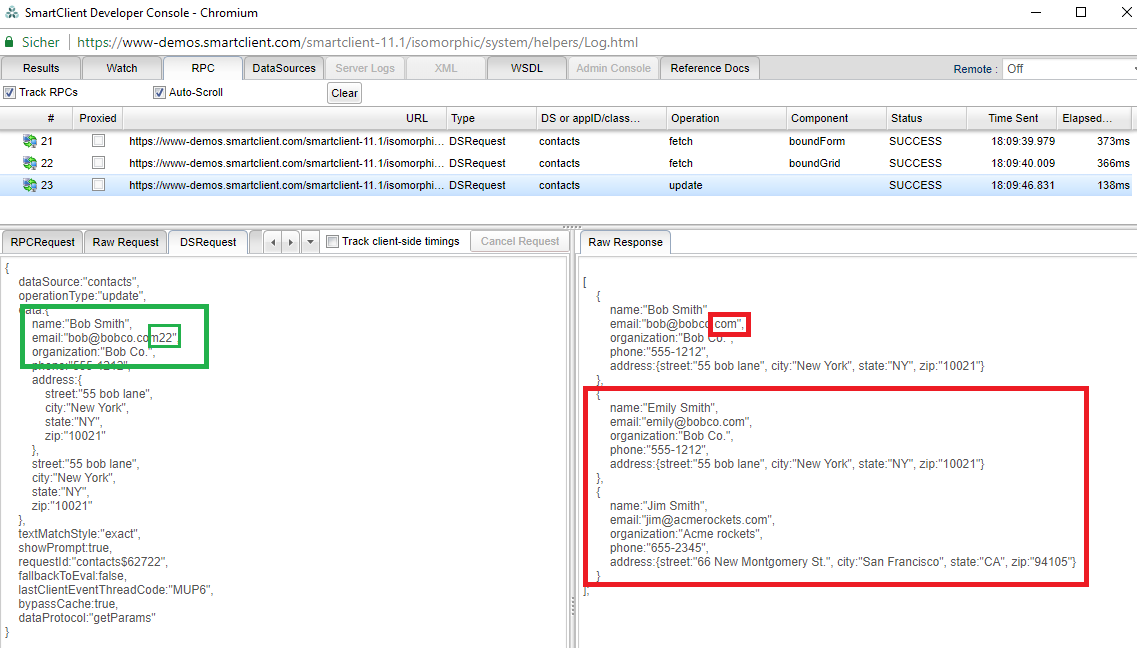1137x648 pixels.
Task: Toggle the Auto-Scroll checkbox
Action: tap(160, 92)
